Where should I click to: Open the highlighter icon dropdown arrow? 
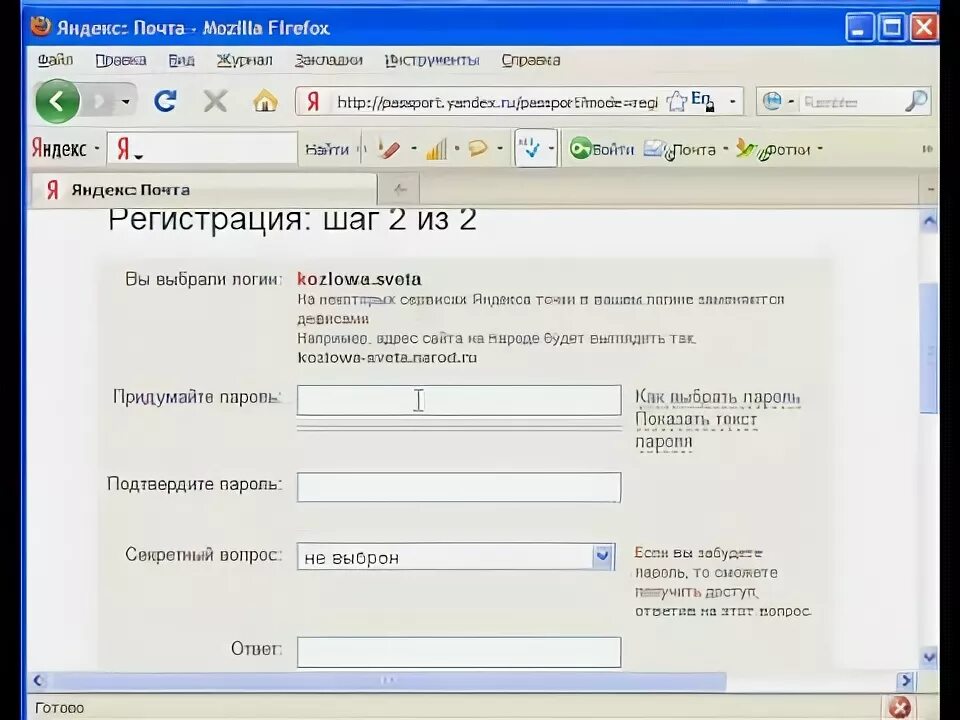(414, 149)
